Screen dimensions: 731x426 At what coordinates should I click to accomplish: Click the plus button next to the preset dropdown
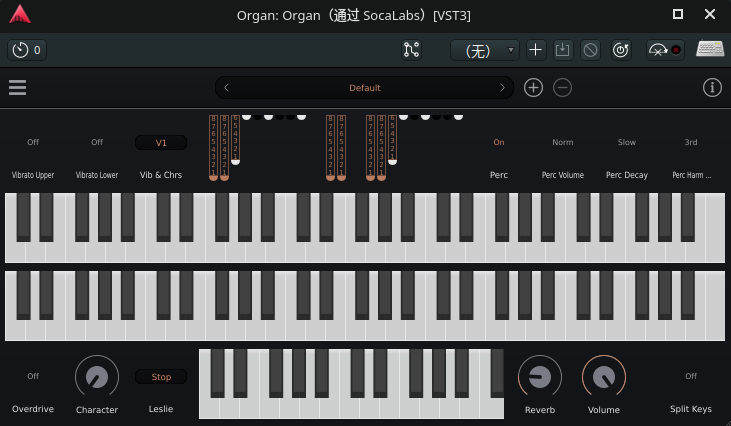[536, 50]
